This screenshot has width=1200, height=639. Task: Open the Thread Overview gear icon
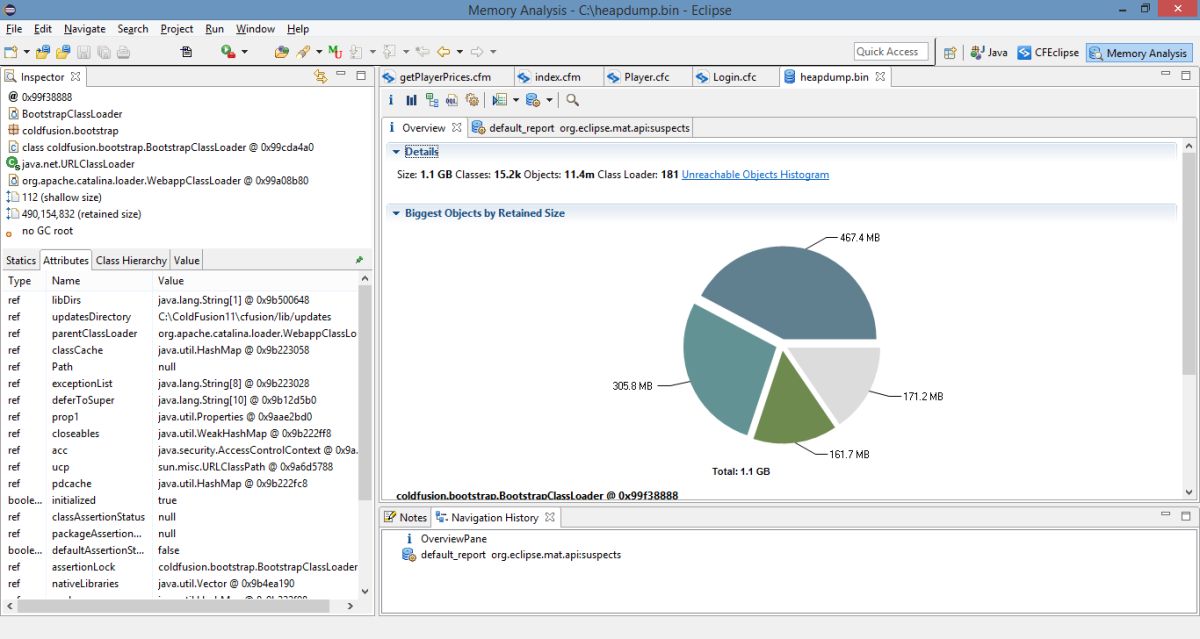(x=471, y=100)
